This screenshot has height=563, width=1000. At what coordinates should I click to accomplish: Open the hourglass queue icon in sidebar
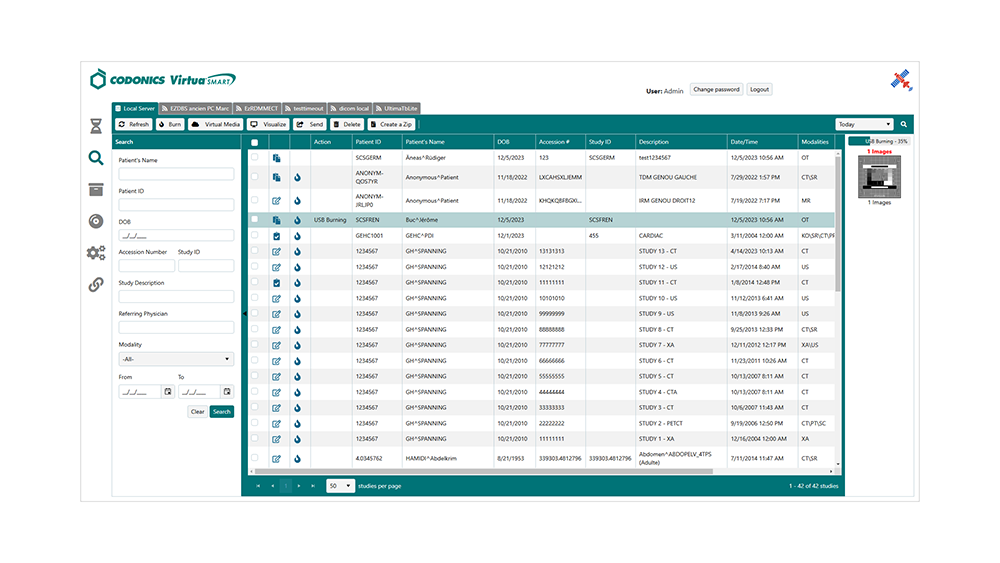click(96, 126)
